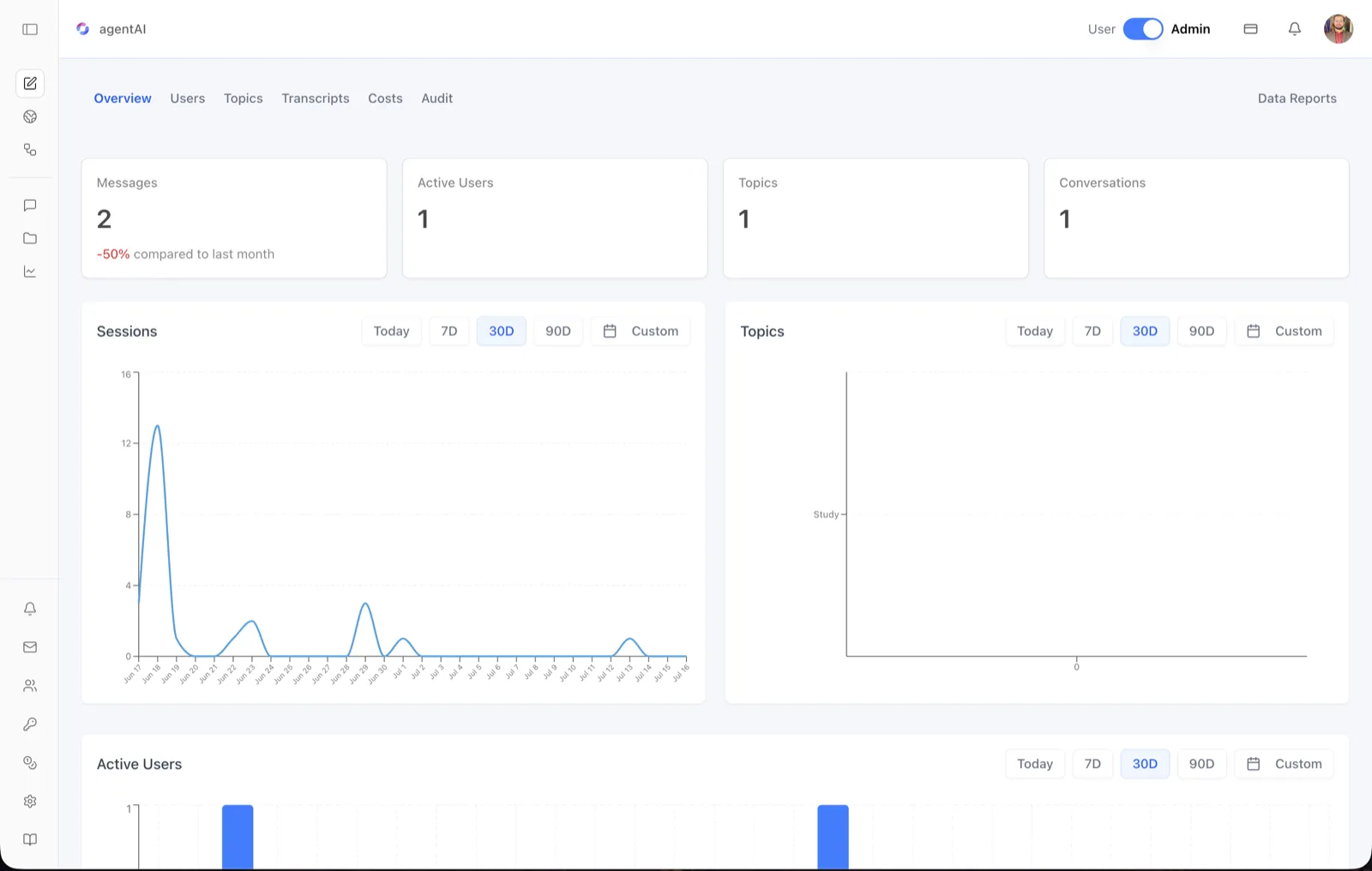Open the settings gear in the sidebar
Image resolution: width=1372 pixels, height=871 pixels.
(x=30, y=802)
